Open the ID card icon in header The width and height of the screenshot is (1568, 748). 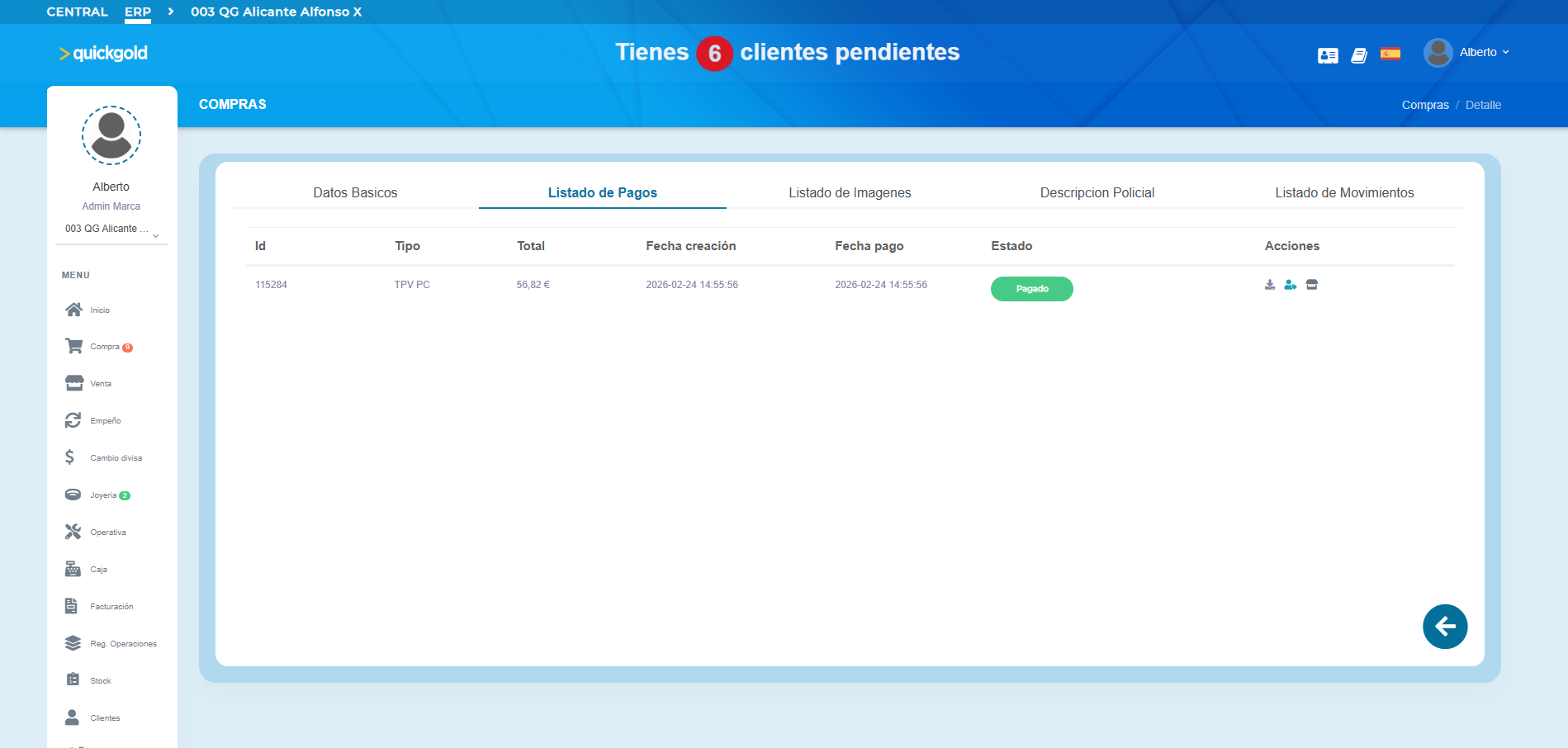click(1328, 55)
